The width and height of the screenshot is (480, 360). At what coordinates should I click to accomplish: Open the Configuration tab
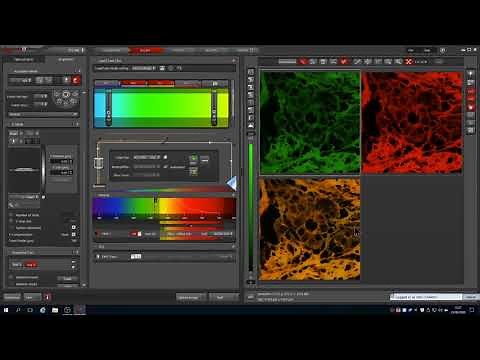(111, 50)
